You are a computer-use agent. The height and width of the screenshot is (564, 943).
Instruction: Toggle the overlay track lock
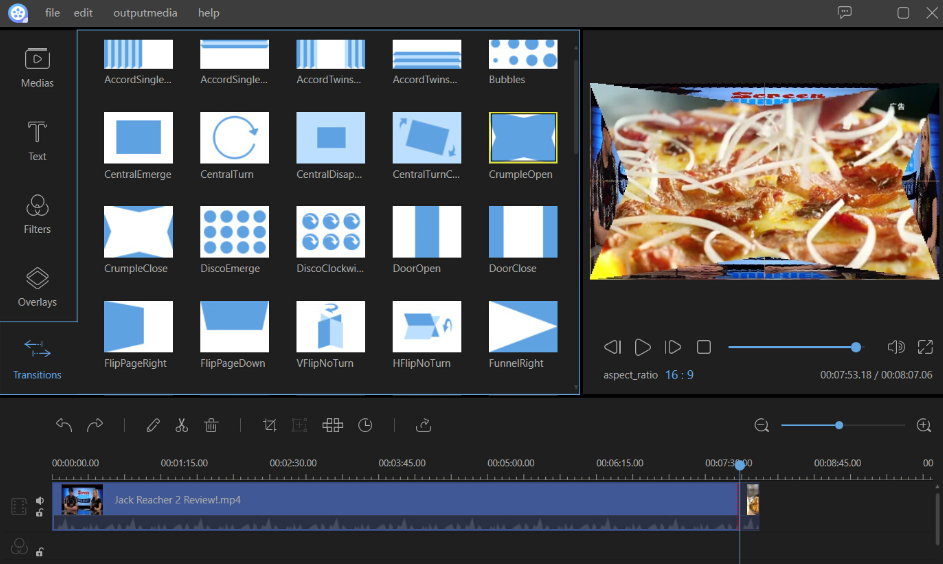[40, 551]
